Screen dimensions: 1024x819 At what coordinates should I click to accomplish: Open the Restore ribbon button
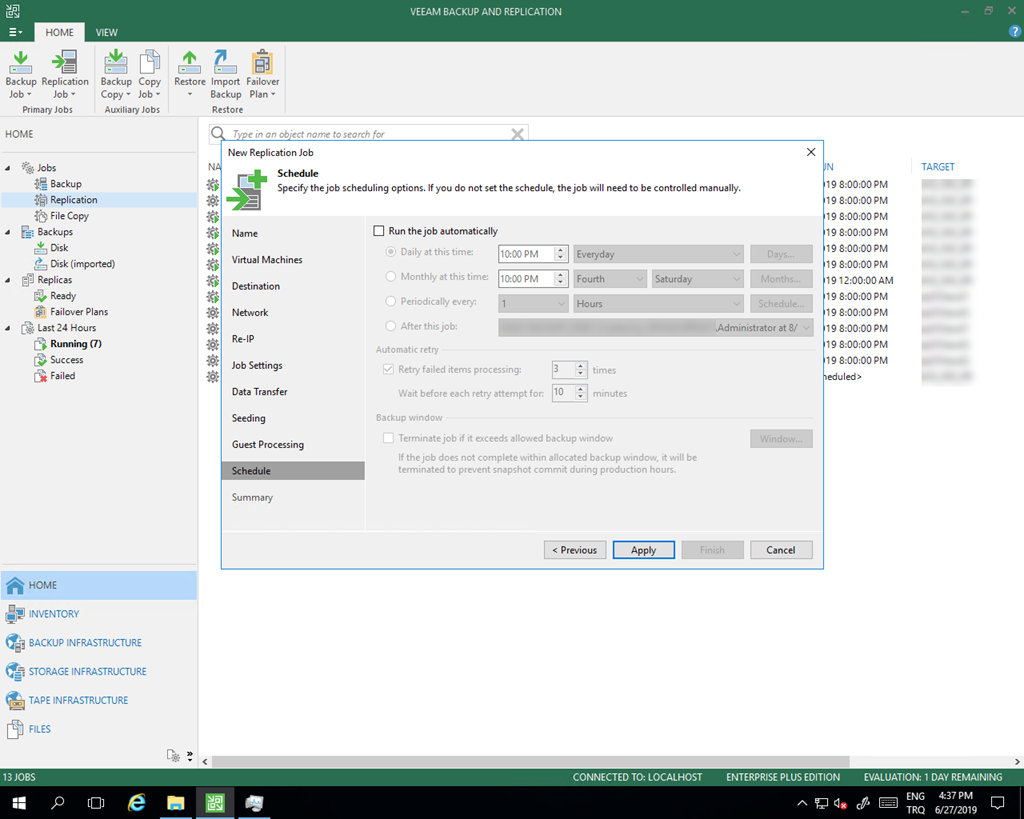pos(189,74)
